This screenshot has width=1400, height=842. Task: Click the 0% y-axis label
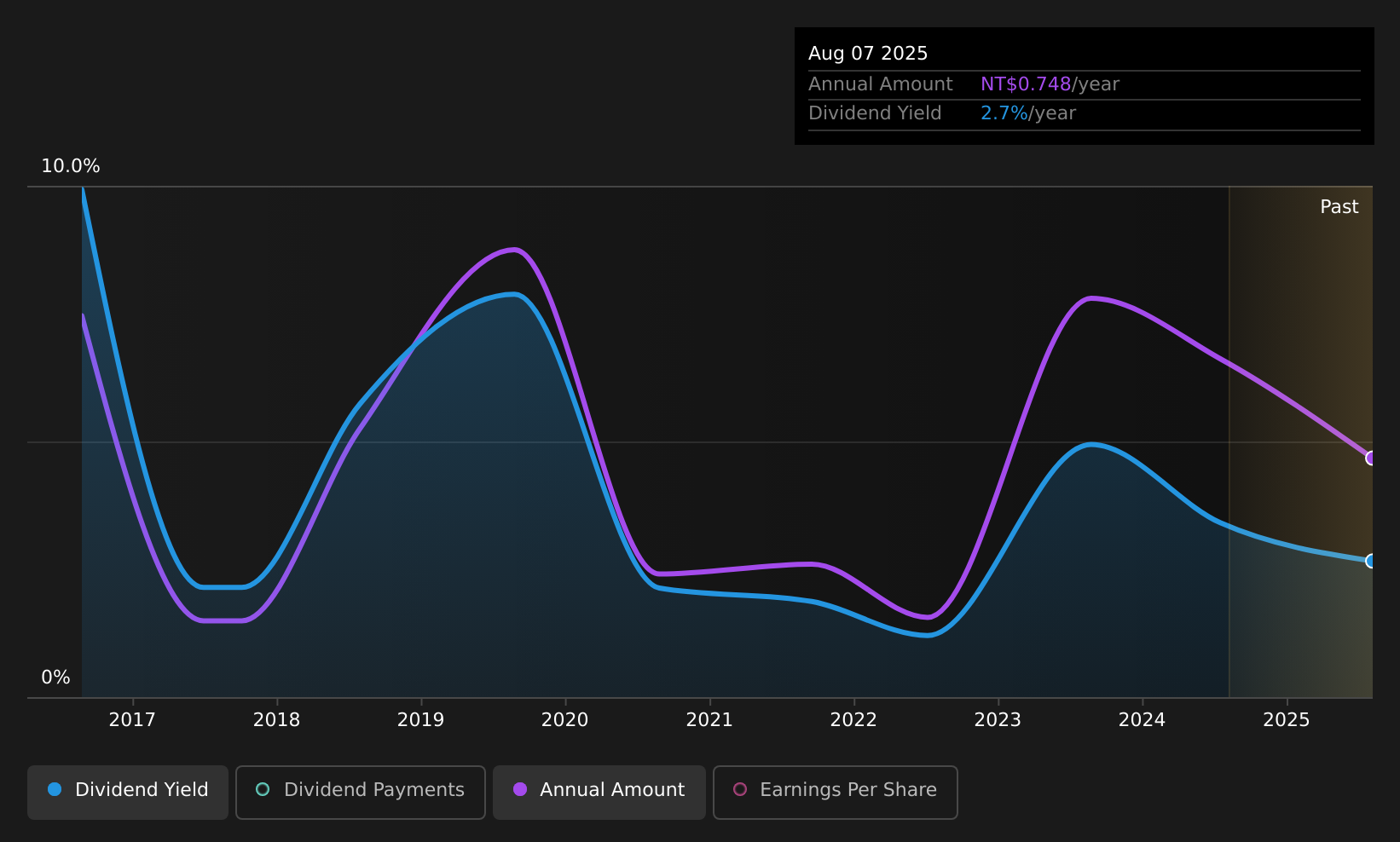(55, 678)
